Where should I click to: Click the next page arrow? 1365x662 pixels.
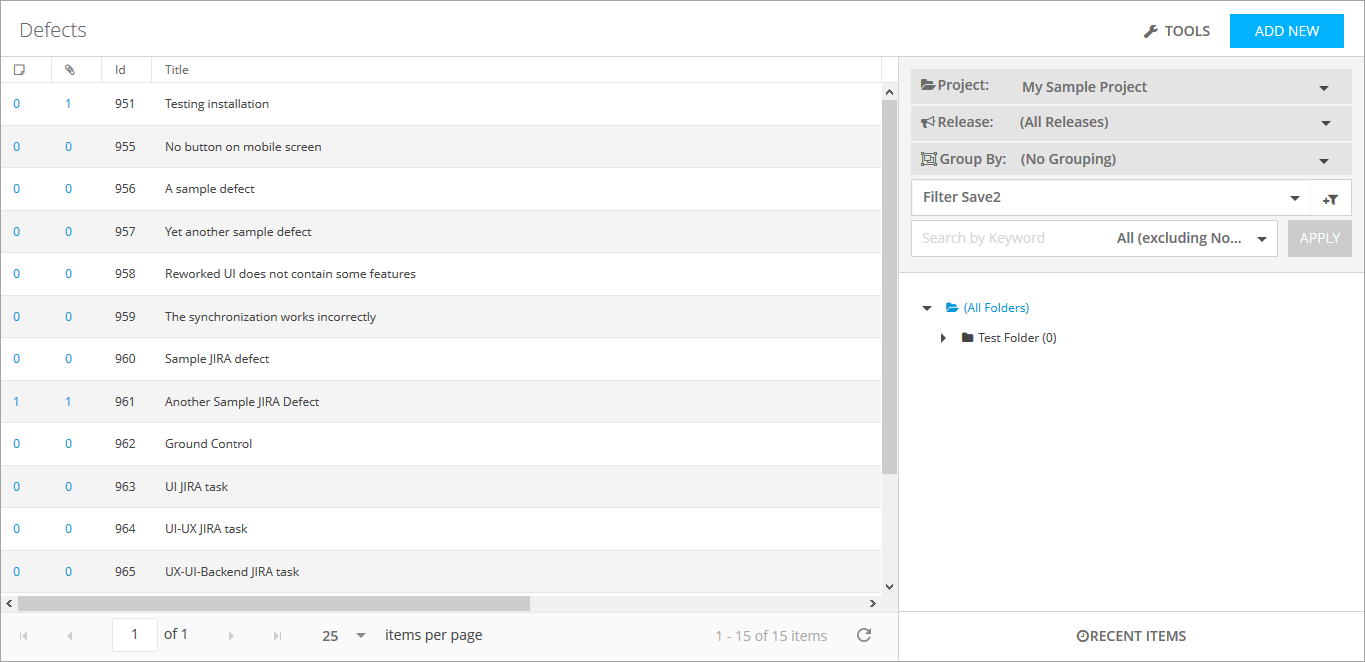[231, 636]
